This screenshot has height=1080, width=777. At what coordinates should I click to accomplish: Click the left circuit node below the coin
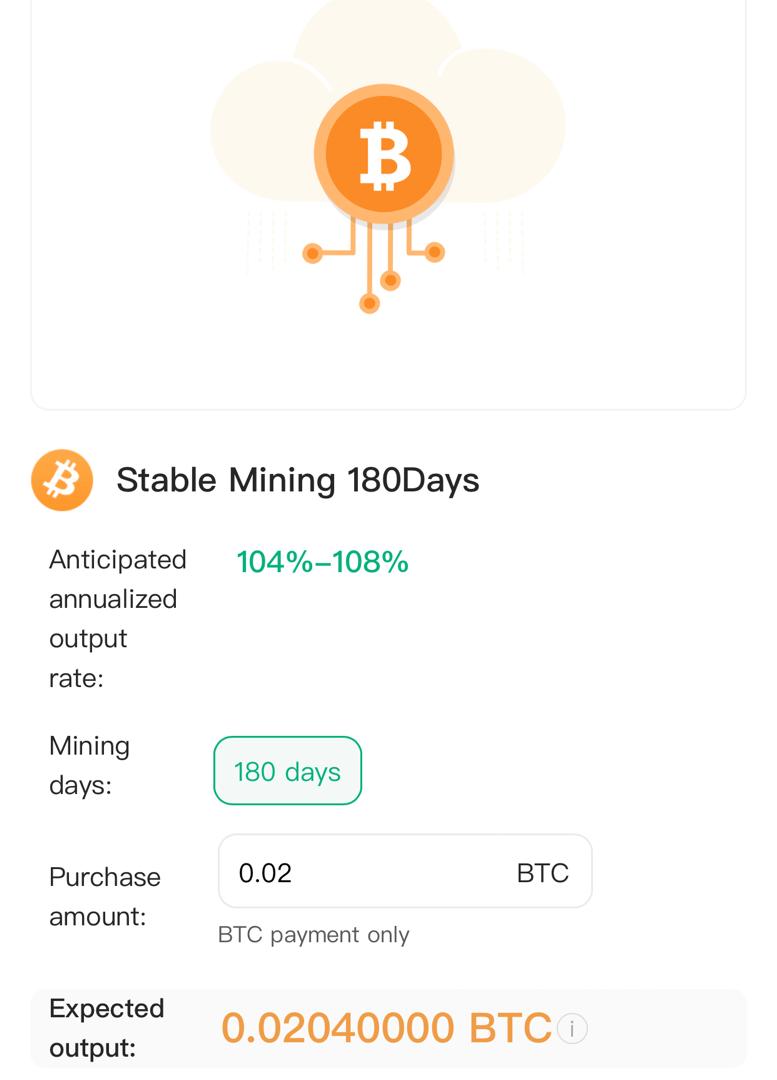point(312,254)
